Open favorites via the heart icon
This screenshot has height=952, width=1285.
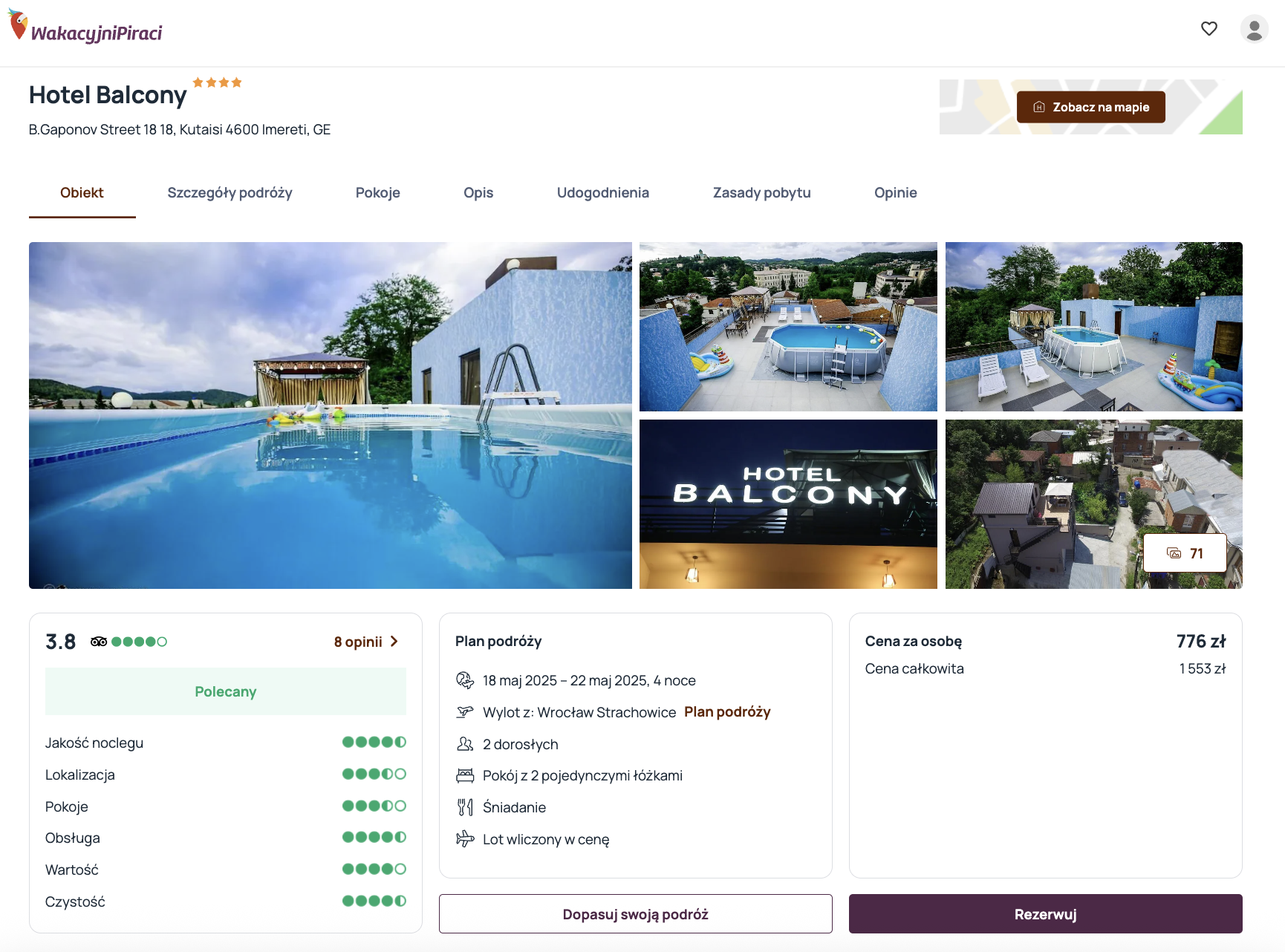1209,28
